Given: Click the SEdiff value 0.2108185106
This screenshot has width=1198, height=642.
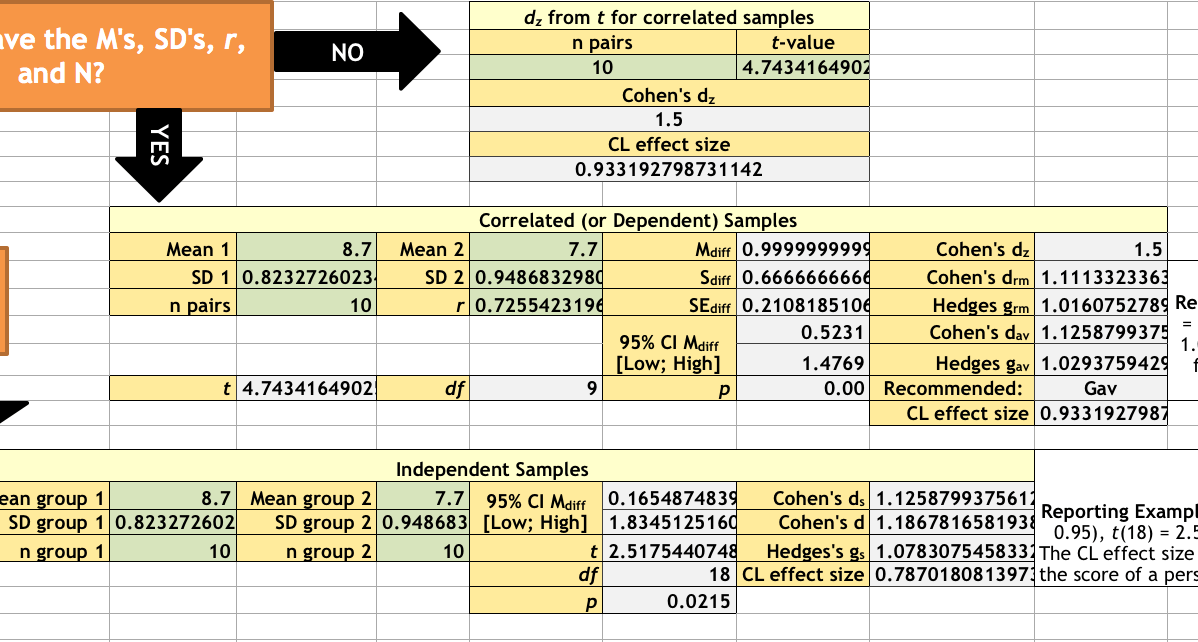Looking at the screenshot, I should [x=803, y=305].
